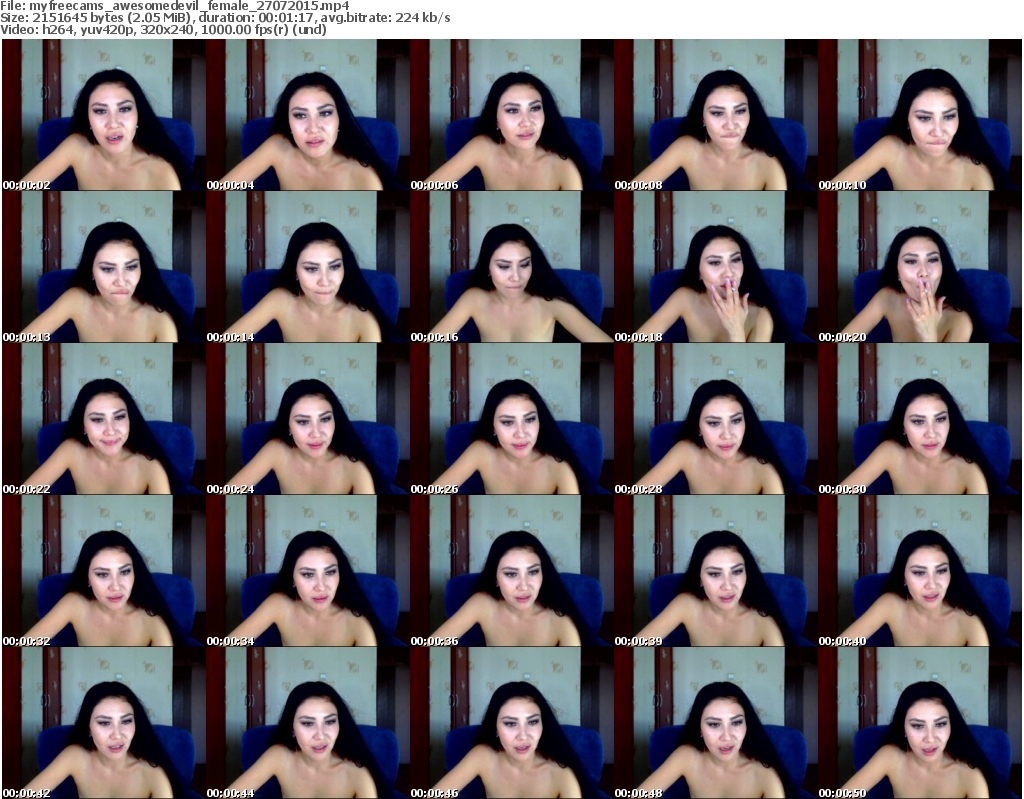
Task: Select the 00:00:48 thumbnail
Action: (x=715, y=723)
